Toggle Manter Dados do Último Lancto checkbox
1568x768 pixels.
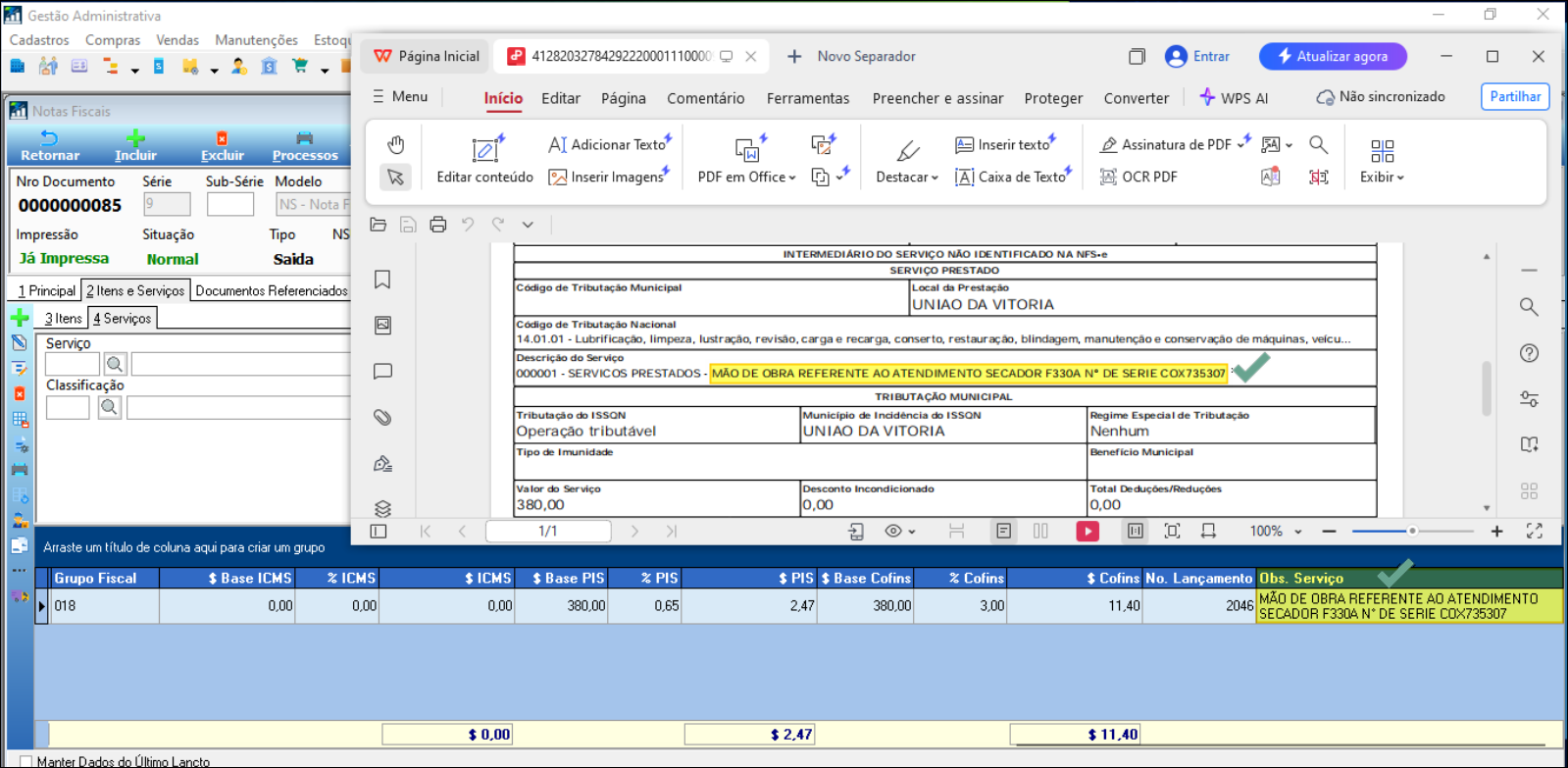point(26,761)
